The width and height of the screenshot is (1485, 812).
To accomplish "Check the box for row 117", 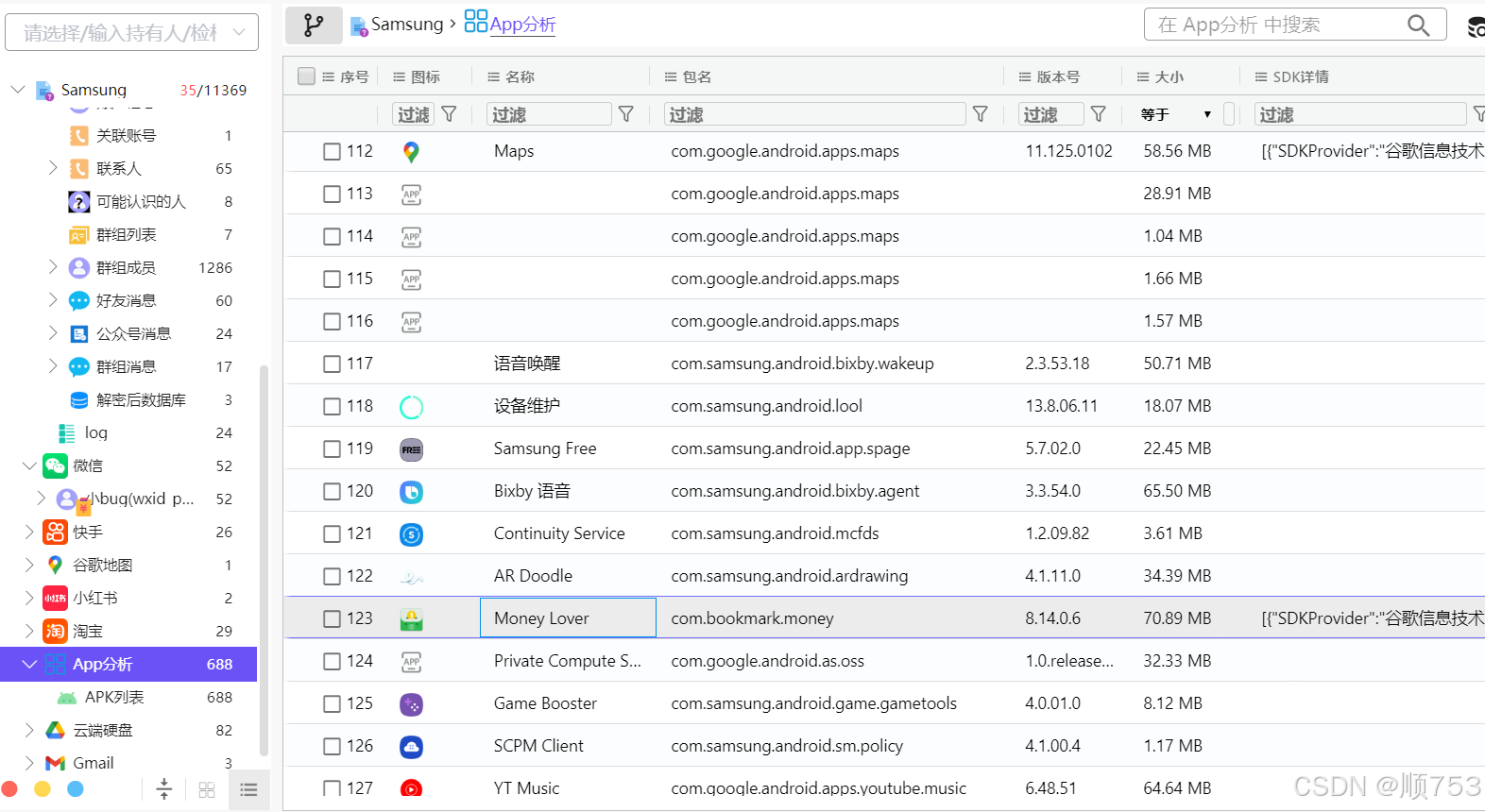I will click(332, 364).
